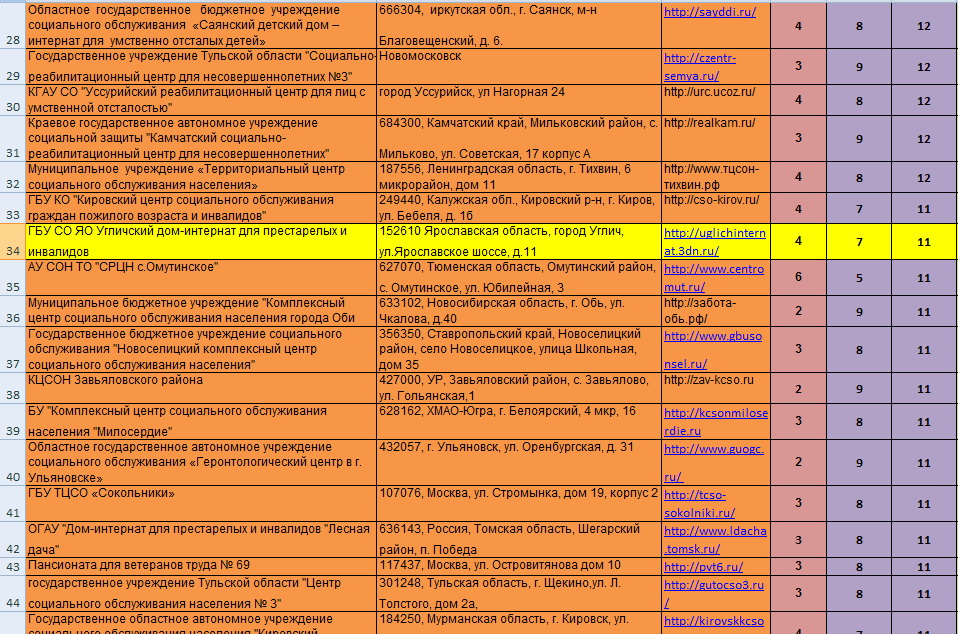The width and height of the screenshot is (958, 634).
Task: Click the Мильково, ул. Советская, 17 address cell
Action: point(519,139)
